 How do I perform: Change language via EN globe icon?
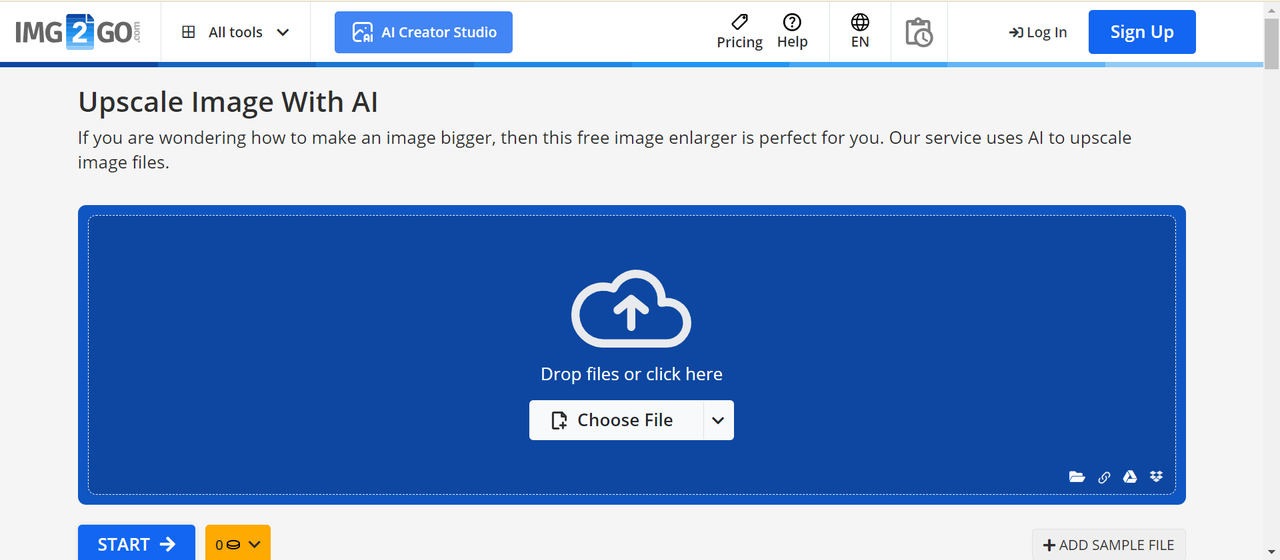coord(860,32)
